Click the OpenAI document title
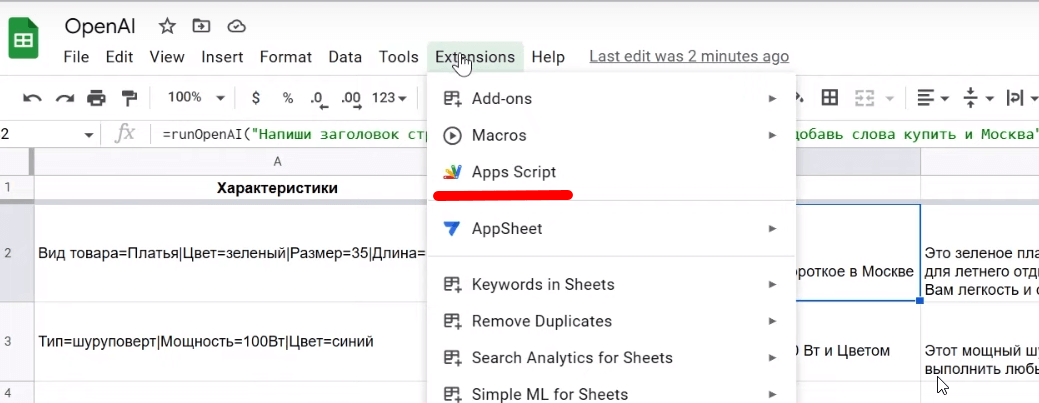The width and height of the screenshot is (1039, 403). [100, 27]
